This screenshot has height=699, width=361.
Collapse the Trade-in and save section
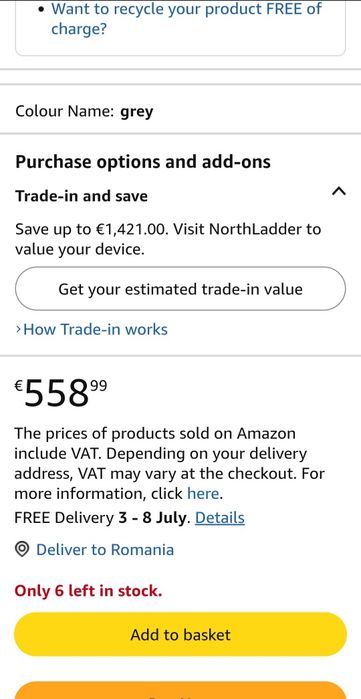339,192
